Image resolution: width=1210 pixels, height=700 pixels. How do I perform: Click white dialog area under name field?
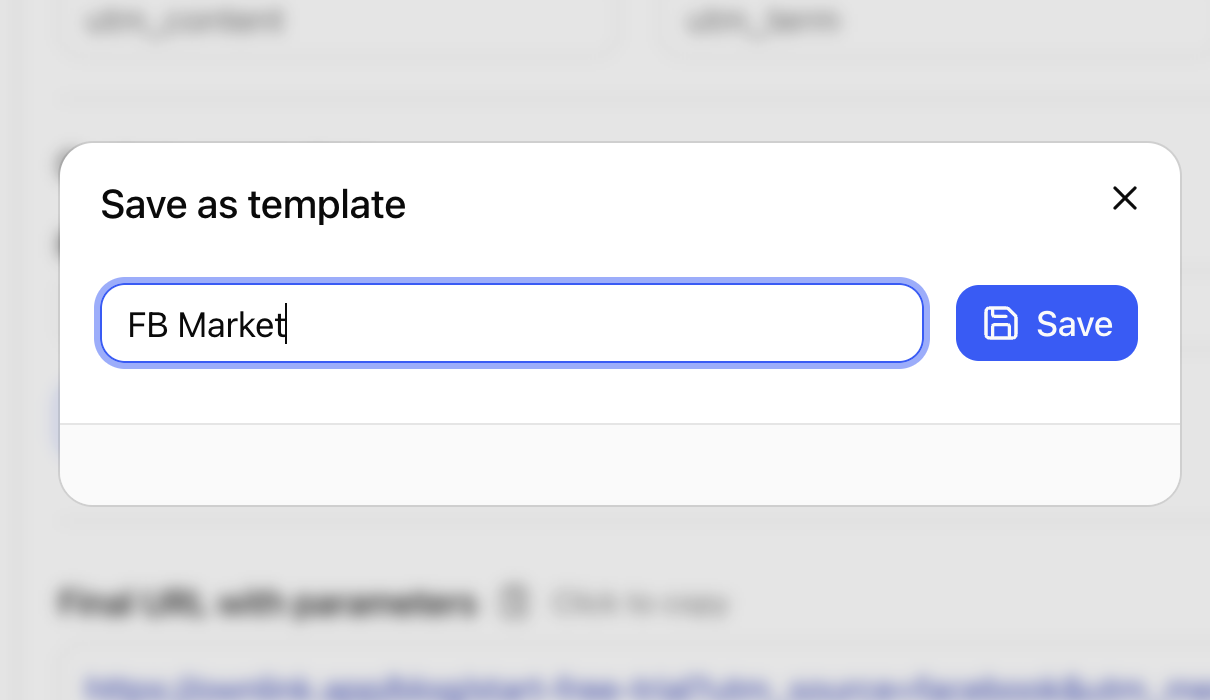tap(620, 394)
